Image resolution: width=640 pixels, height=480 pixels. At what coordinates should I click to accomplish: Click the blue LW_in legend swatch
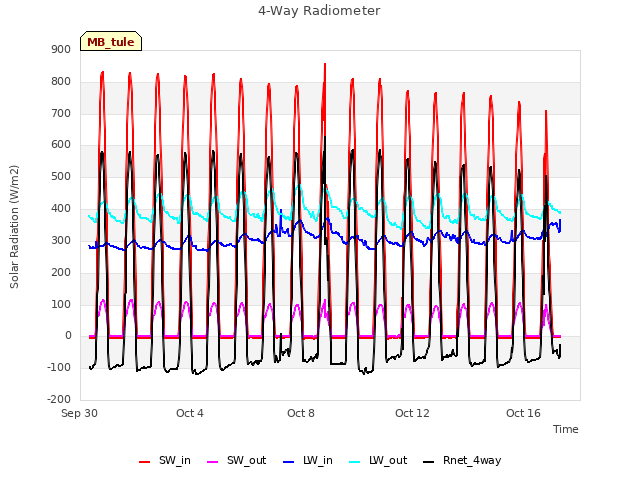click(x=289, y=462)
